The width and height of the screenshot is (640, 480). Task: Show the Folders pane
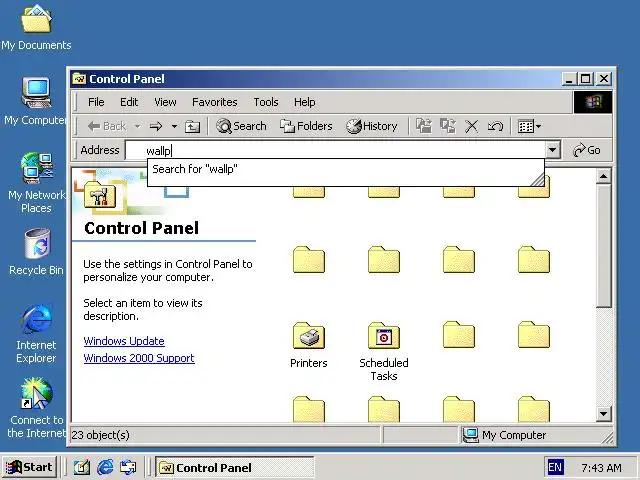[306, 126]
